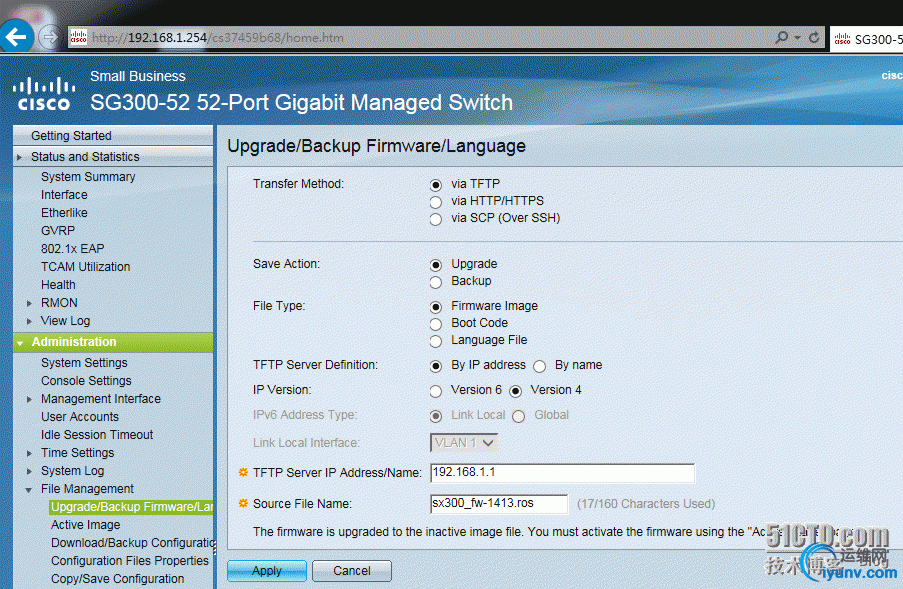Open Download/Backup Configuration page
This screenshot has height=589, width=903.
(132, 542)
